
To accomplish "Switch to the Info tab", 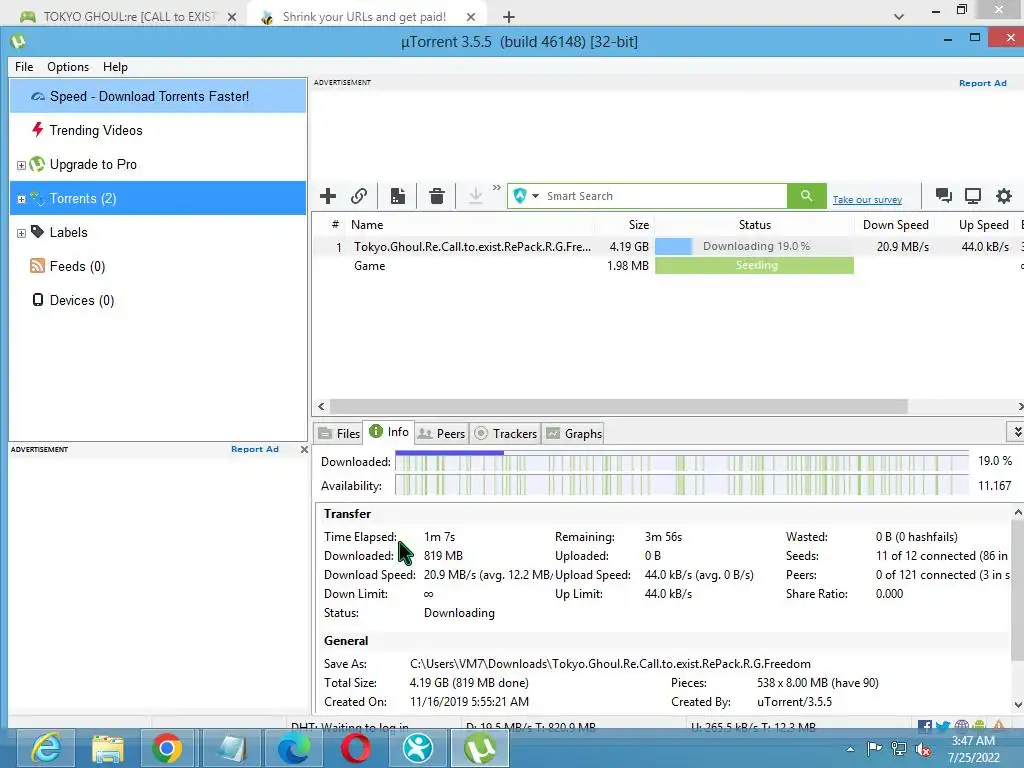I will coord(389,432).
